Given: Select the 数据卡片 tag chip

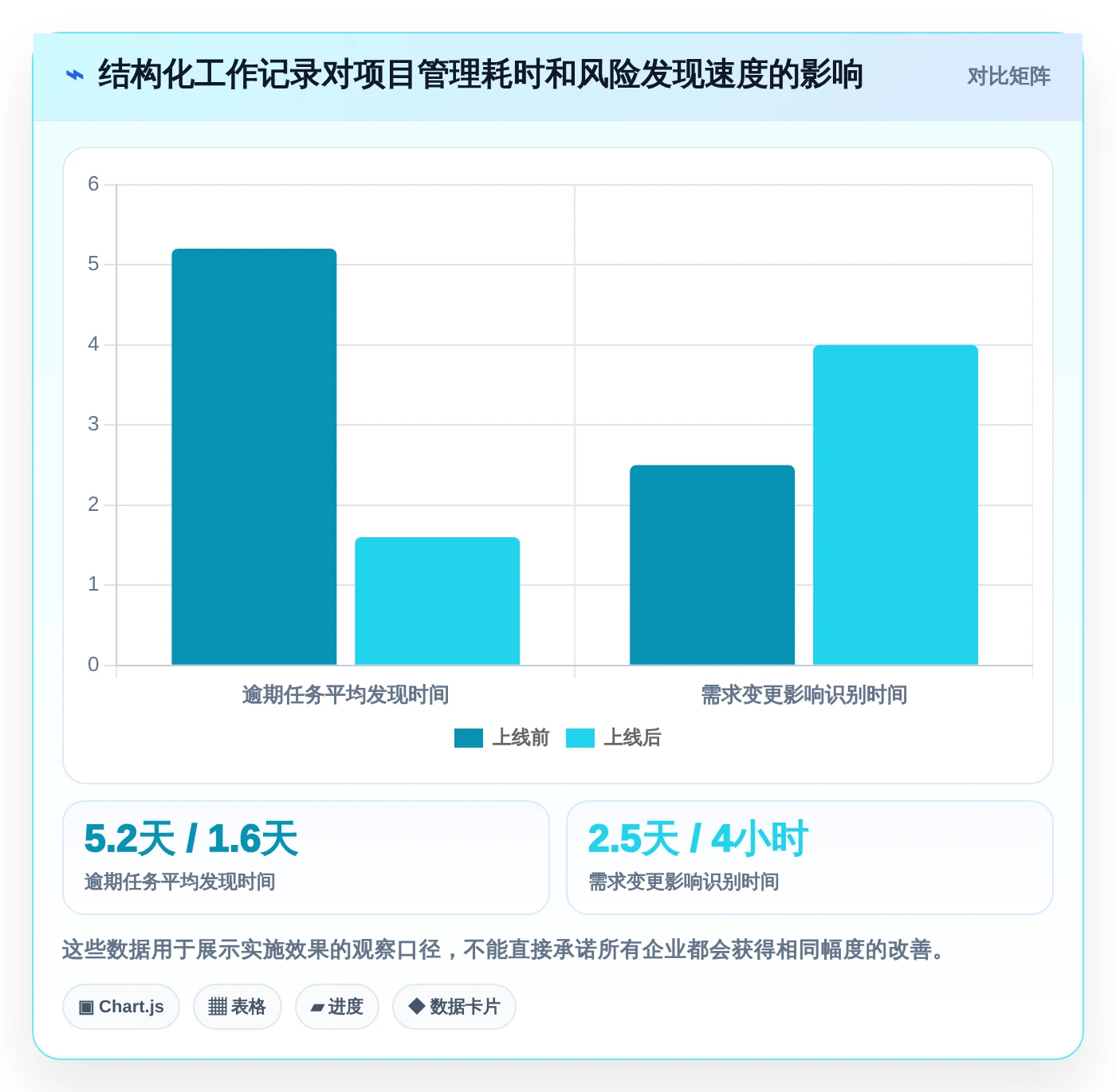Looking at the screenshot, I should click(454, 1007).
